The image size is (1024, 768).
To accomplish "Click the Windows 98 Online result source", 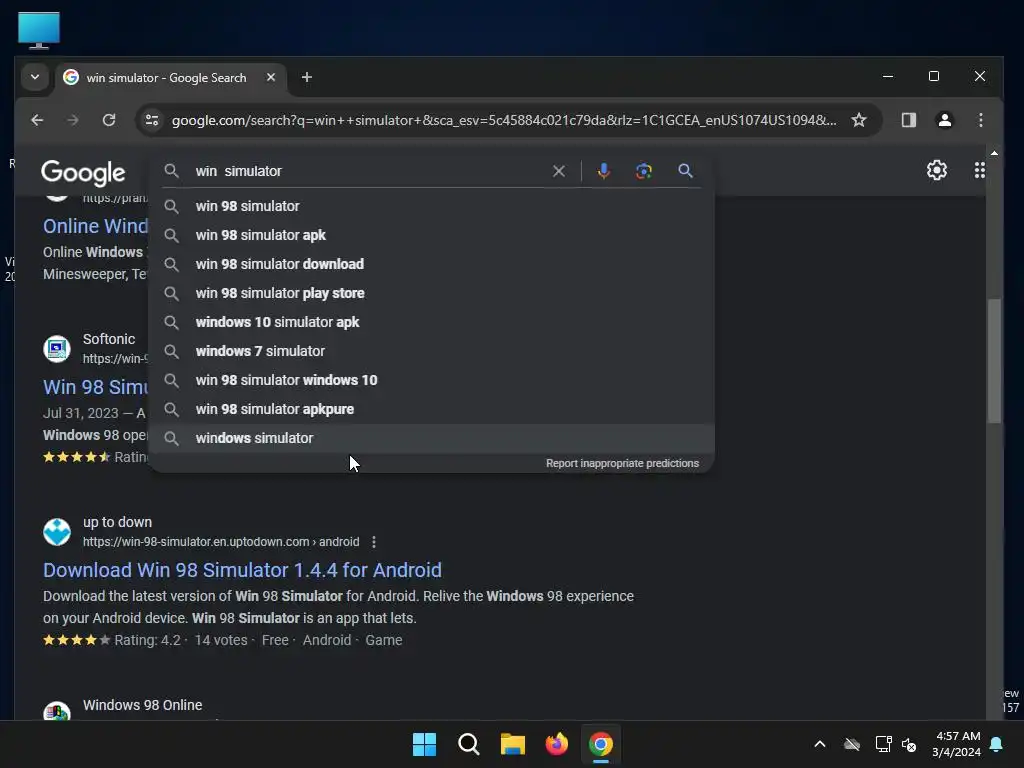I will click(x=142, y=705).
